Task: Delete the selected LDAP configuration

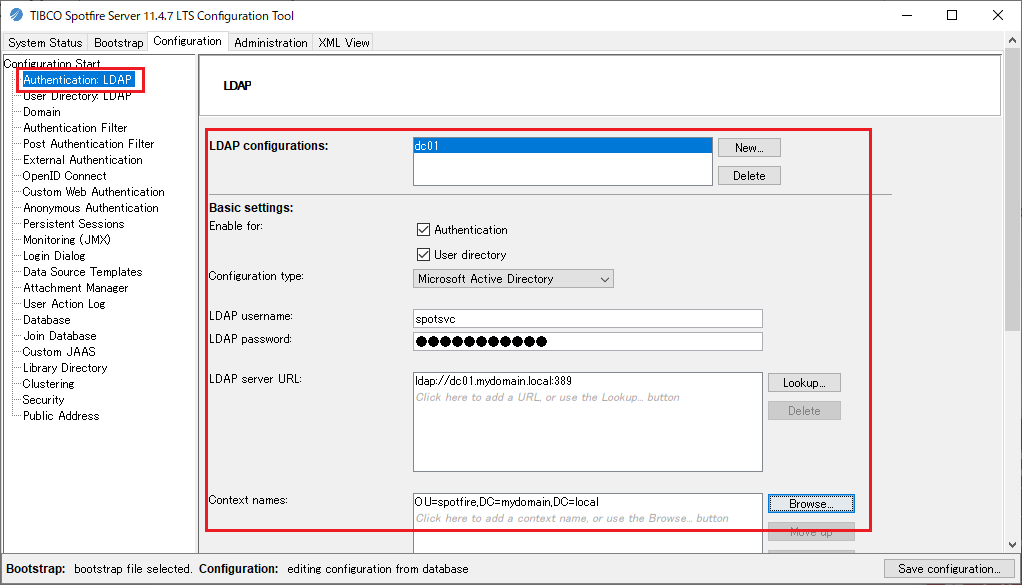Action: click(x=749, y=176)
